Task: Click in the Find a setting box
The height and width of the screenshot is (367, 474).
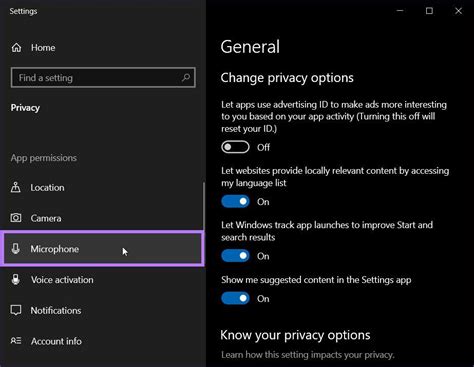Action: point(103,78)
